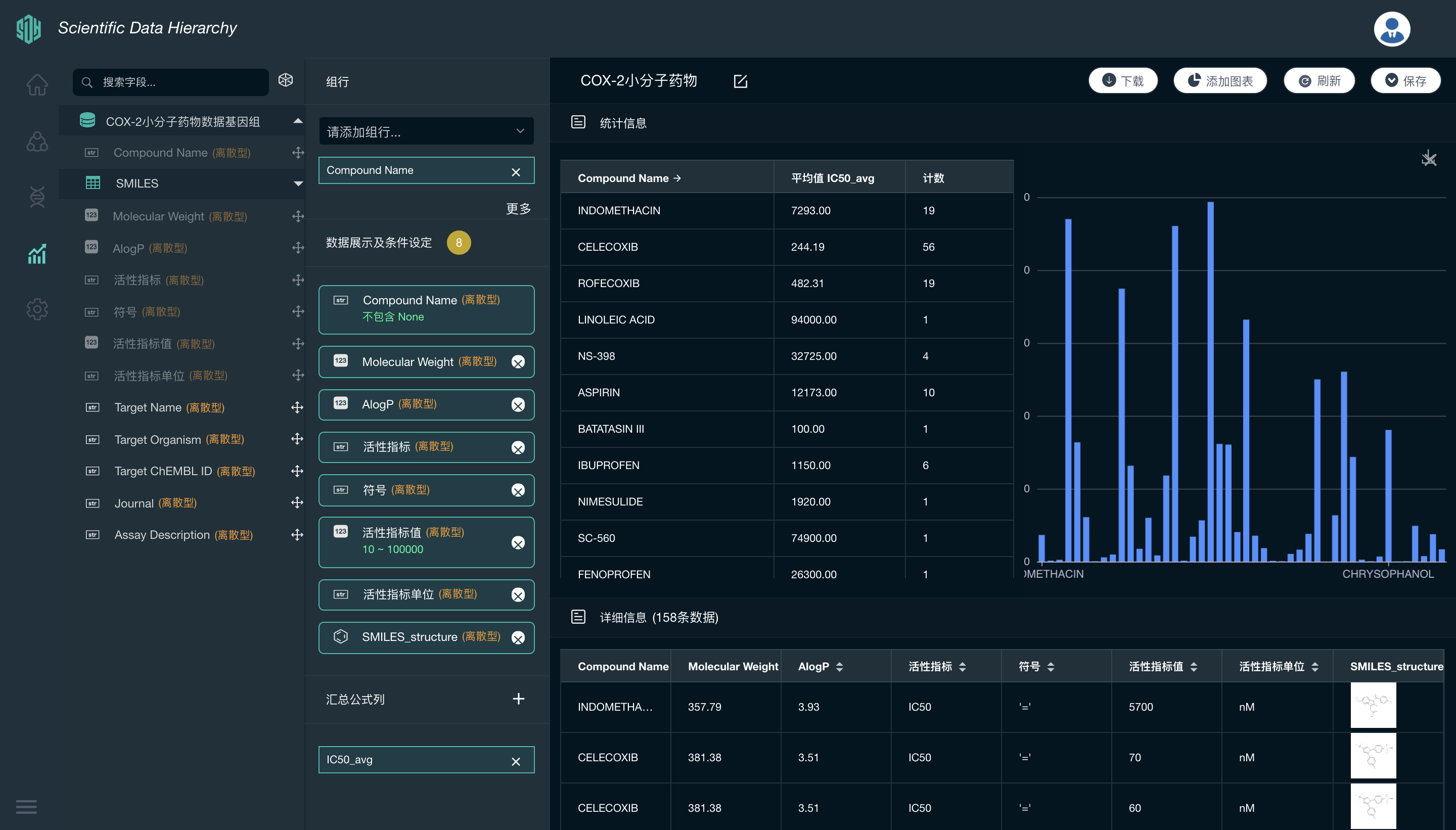Remove 活性指标单位 from display conditions

tap(518, 595)
